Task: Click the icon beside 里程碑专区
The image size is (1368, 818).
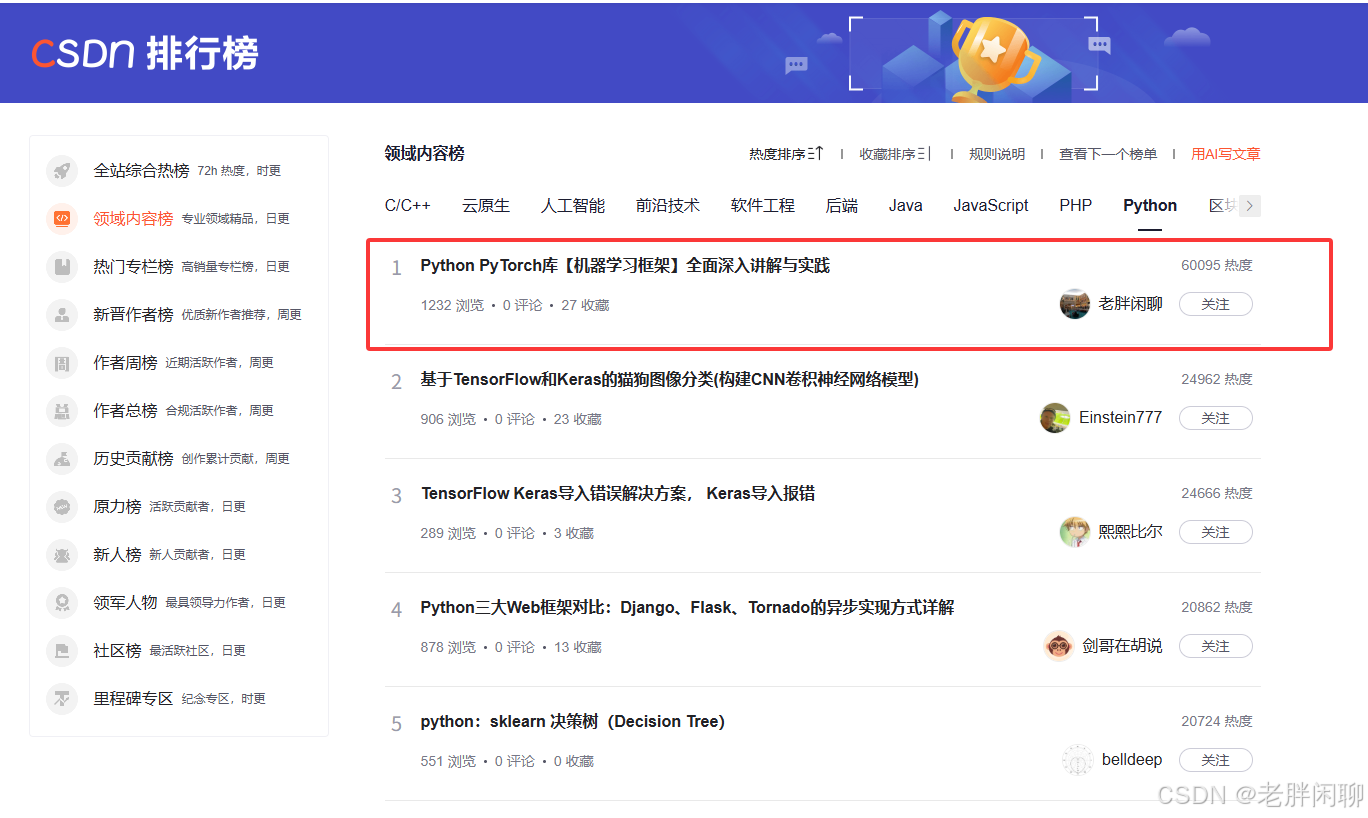Action: (x=62, y=699)
